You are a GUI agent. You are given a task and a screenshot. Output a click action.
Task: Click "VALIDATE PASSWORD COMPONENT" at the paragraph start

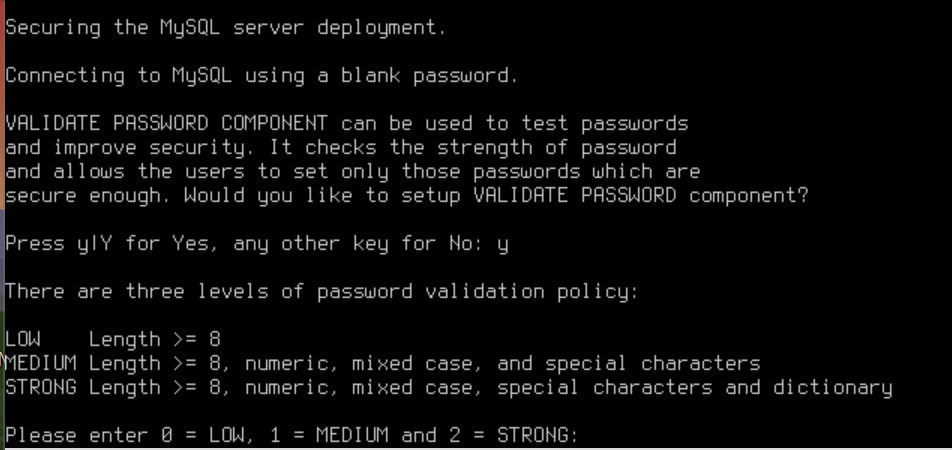166,124
